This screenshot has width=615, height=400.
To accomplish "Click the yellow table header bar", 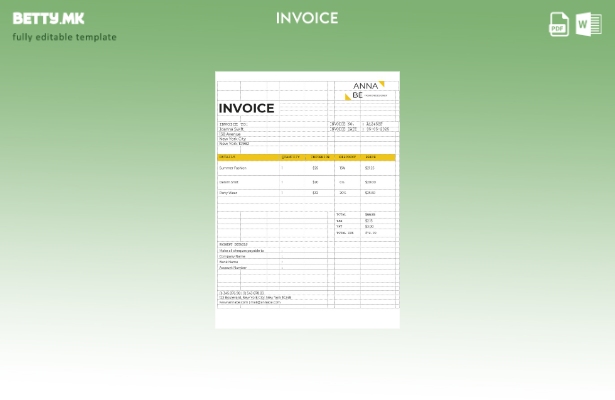I will pos(306,157).
